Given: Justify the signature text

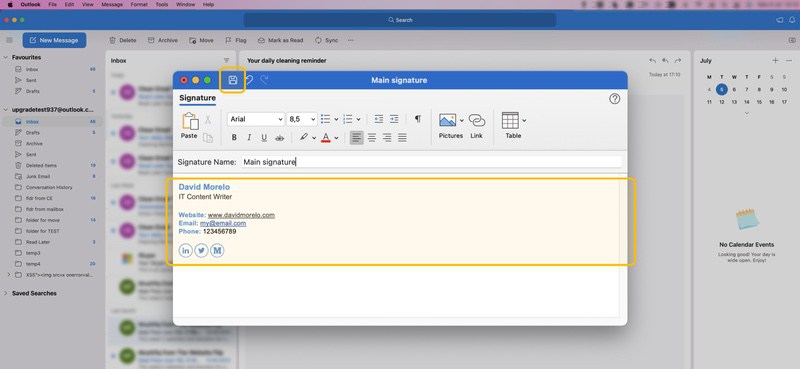Looking at the screenshot, I should (402, 137).
